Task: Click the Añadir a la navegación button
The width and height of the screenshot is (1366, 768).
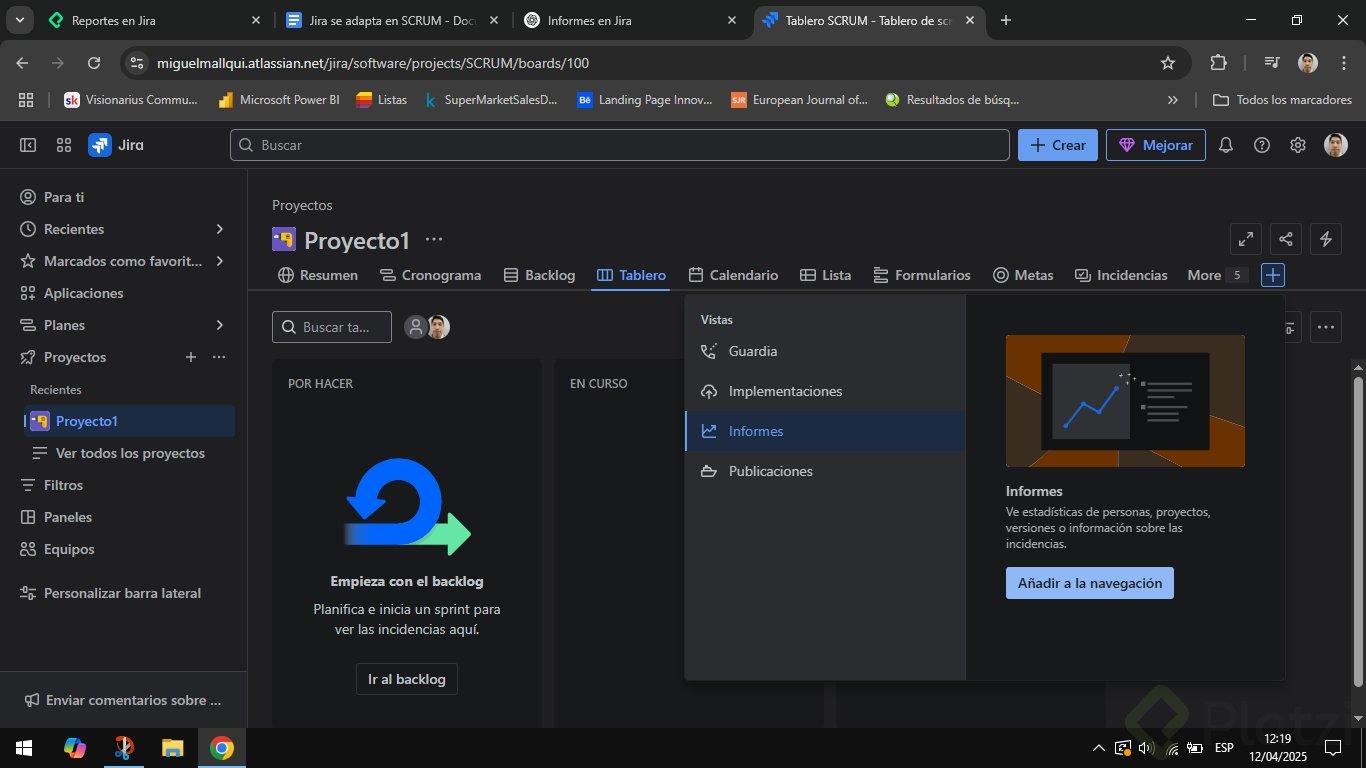Action: click(1089, 583)
